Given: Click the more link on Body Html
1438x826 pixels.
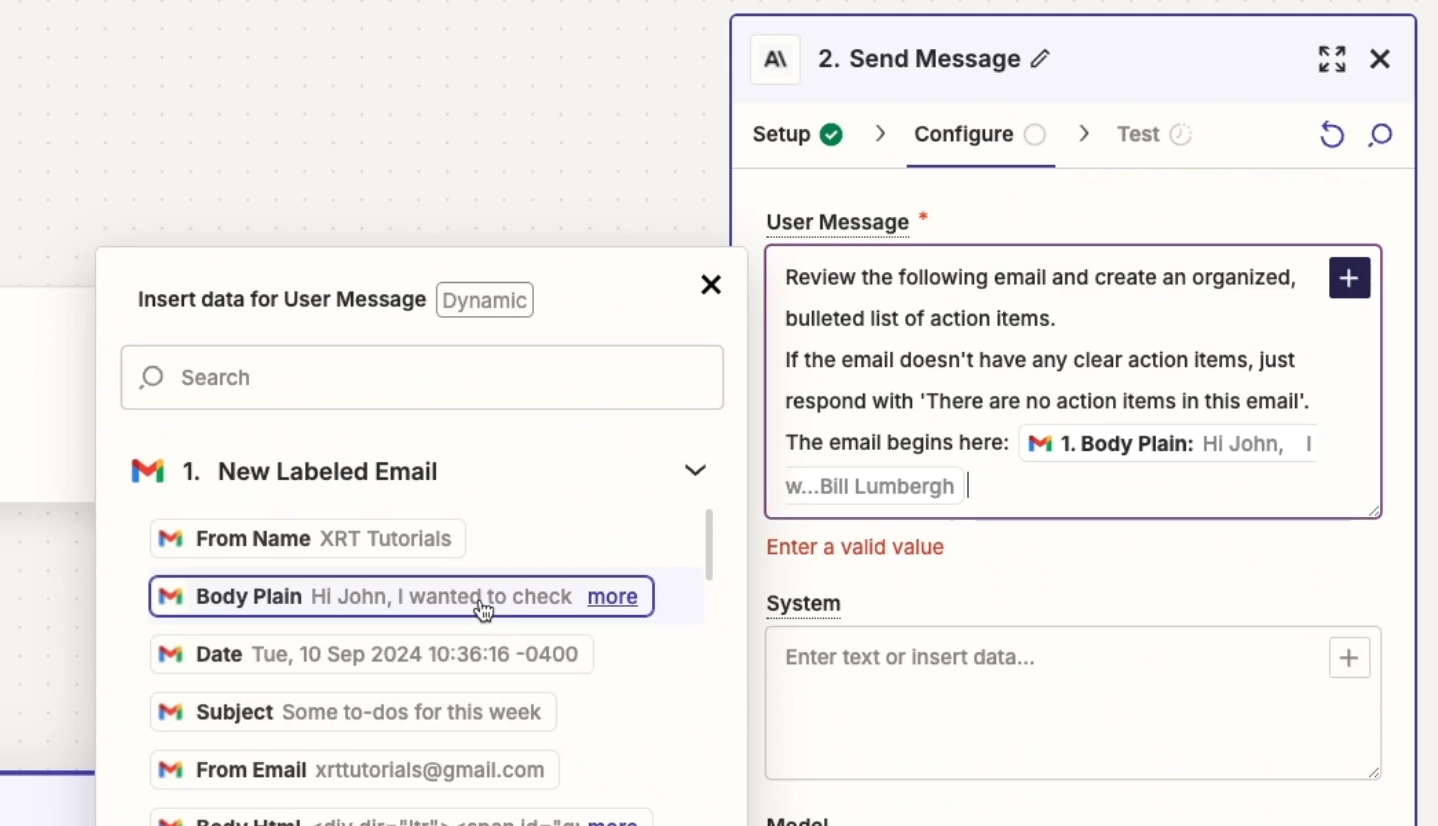Looking at the screenshot, I should 612,821.
